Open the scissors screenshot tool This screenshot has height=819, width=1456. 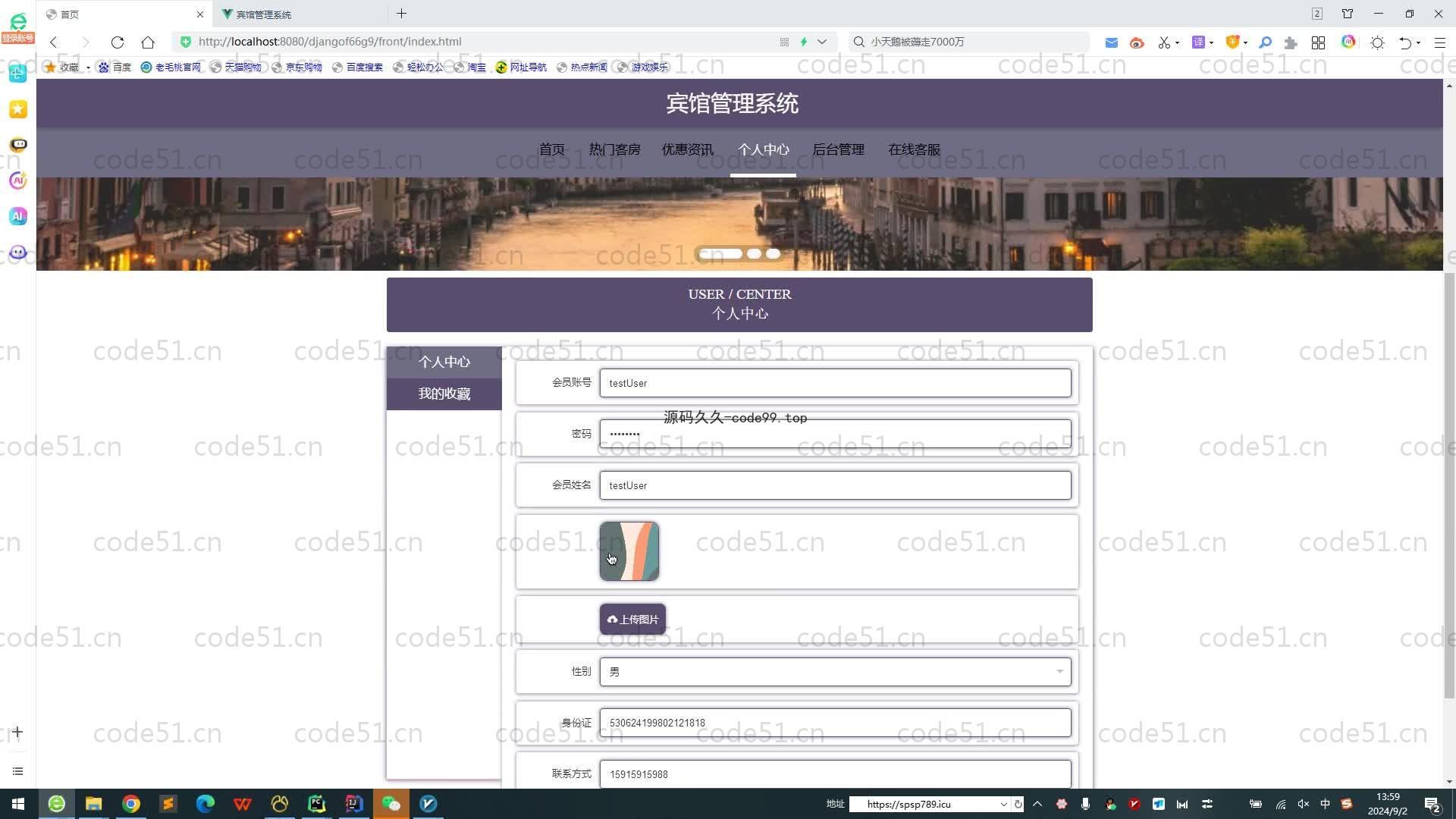[1164, 42]
